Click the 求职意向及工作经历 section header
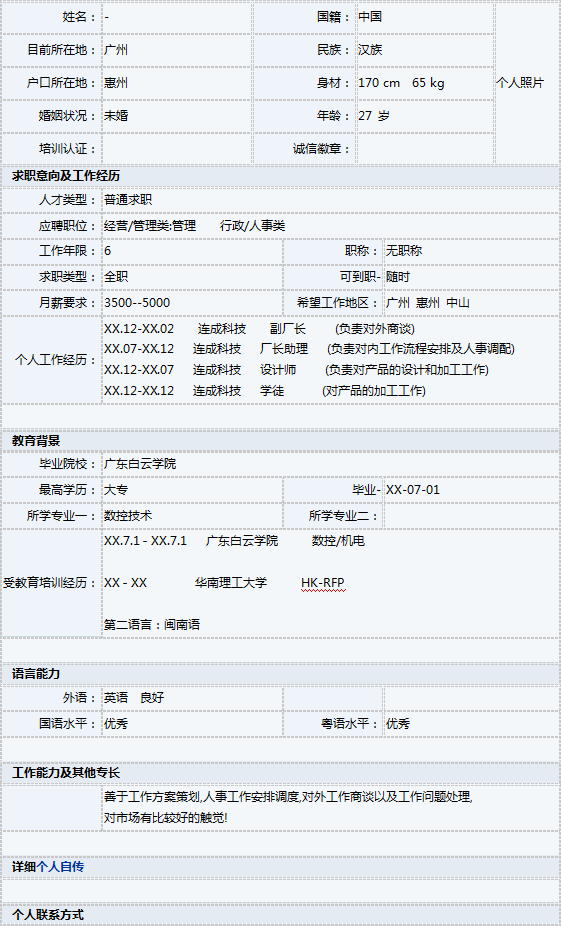The height and width of the screenshot is (926, 561). [x=280, y=176]
